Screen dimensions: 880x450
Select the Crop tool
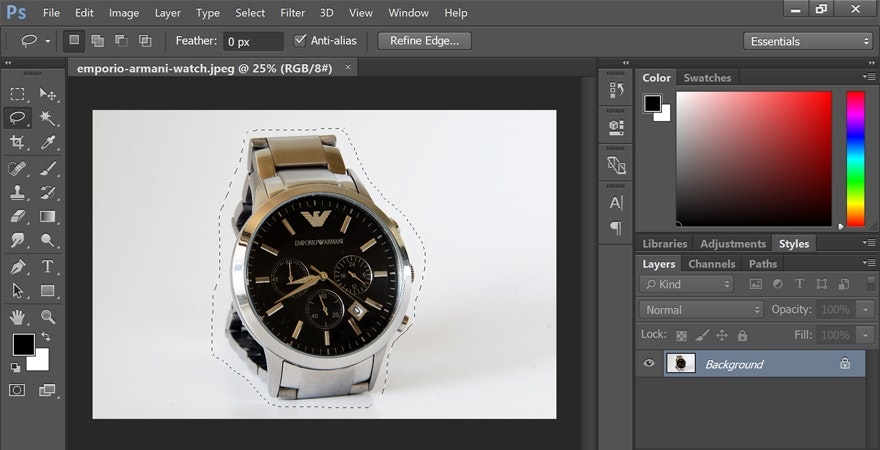coord(17,143)
